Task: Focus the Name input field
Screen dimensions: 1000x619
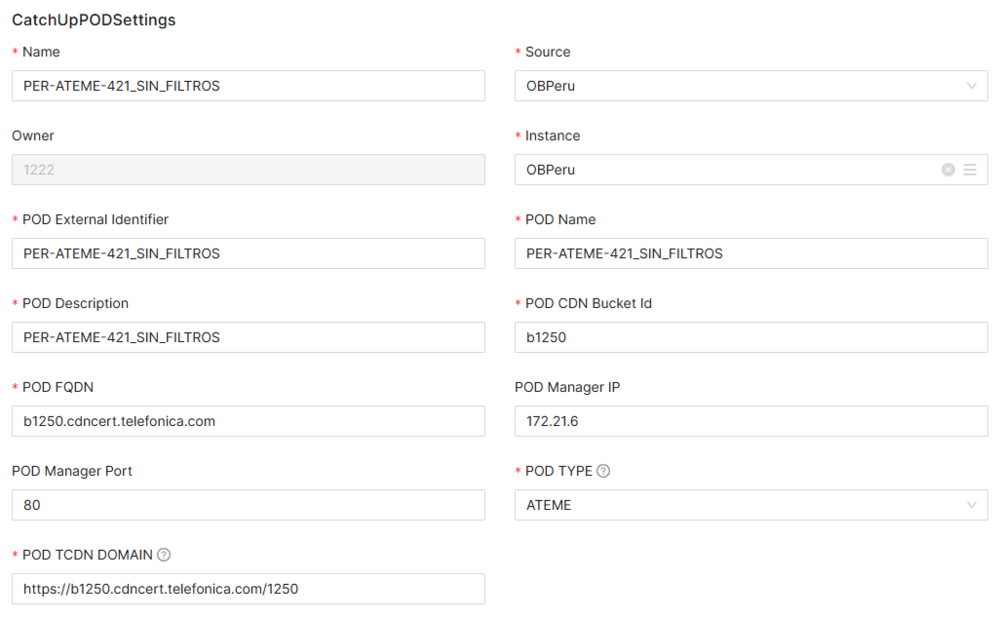Action: (248, 86)
